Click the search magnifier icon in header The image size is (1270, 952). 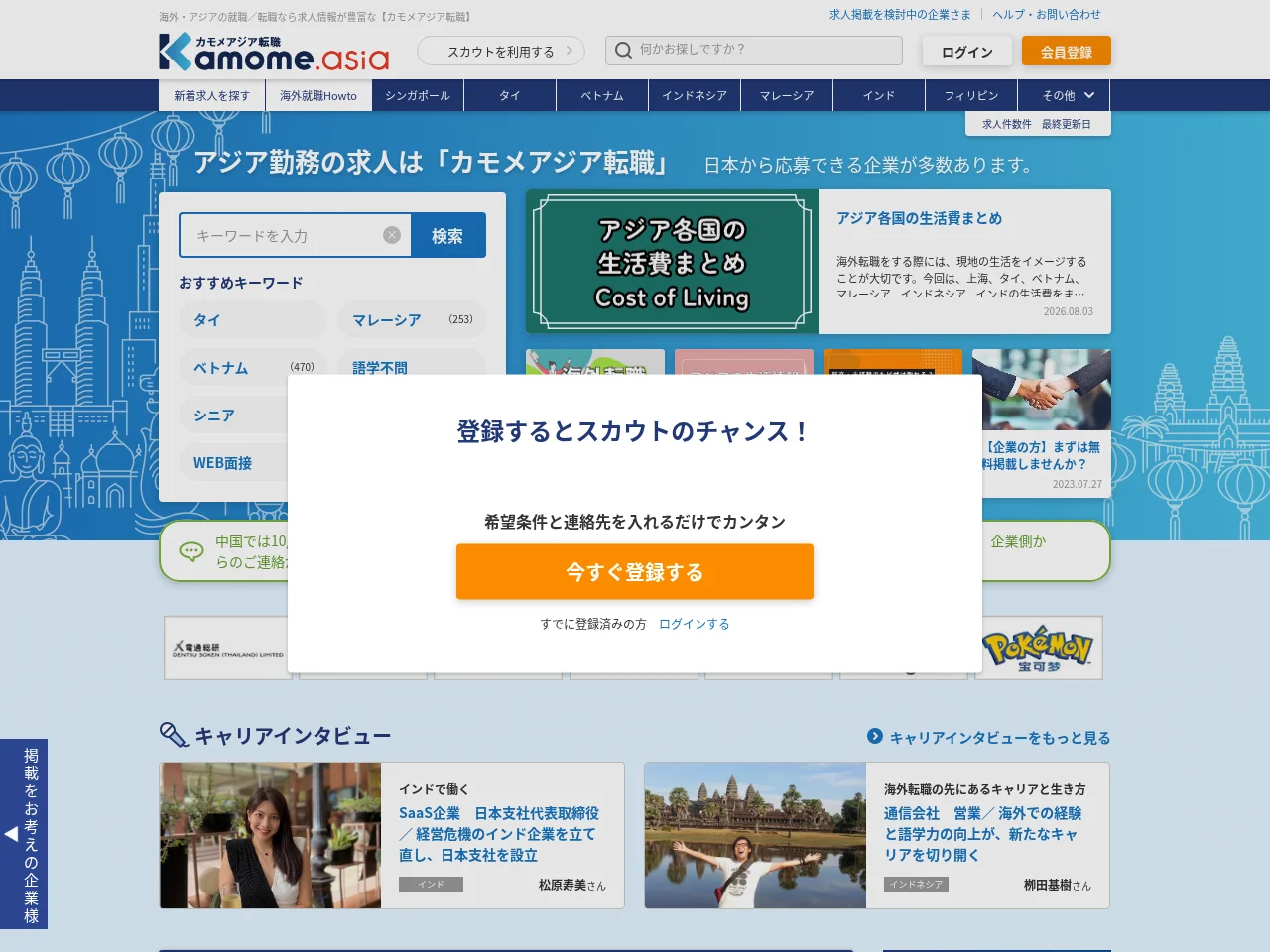(623, 50)
